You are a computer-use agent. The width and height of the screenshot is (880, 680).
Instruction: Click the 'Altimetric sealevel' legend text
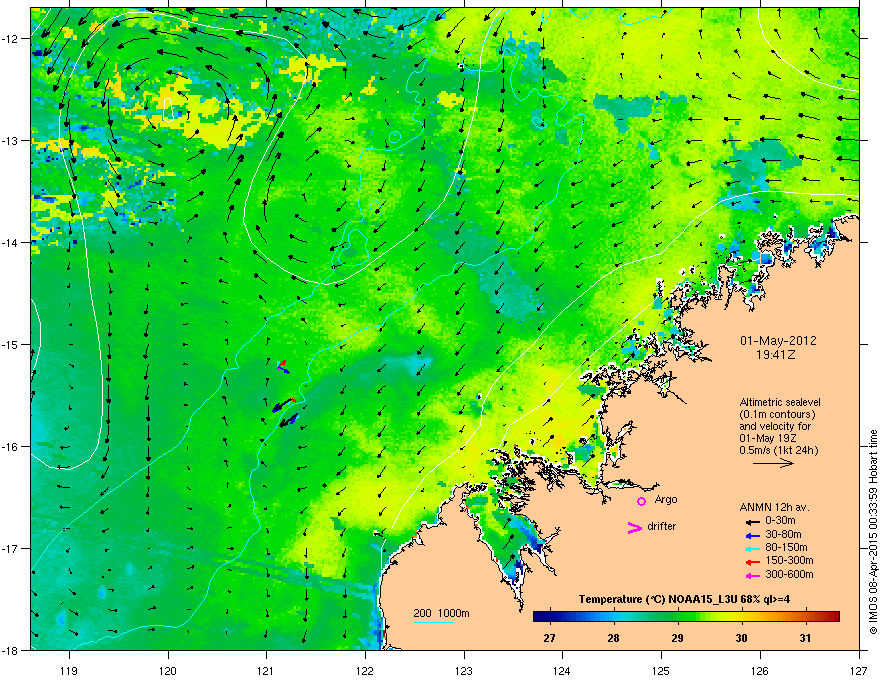point(780,402)
